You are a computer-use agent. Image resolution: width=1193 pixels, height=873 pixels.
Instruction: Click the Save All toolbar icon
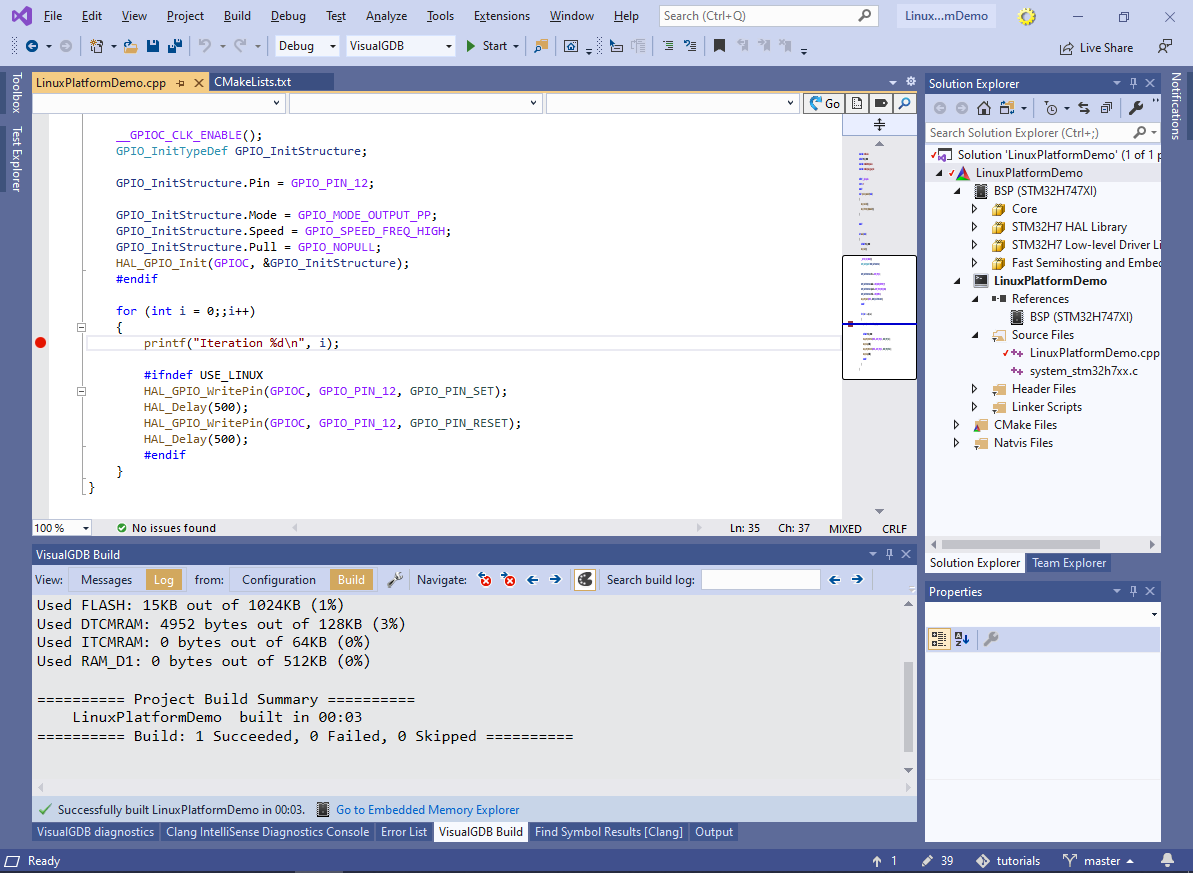tap(174, 46)
